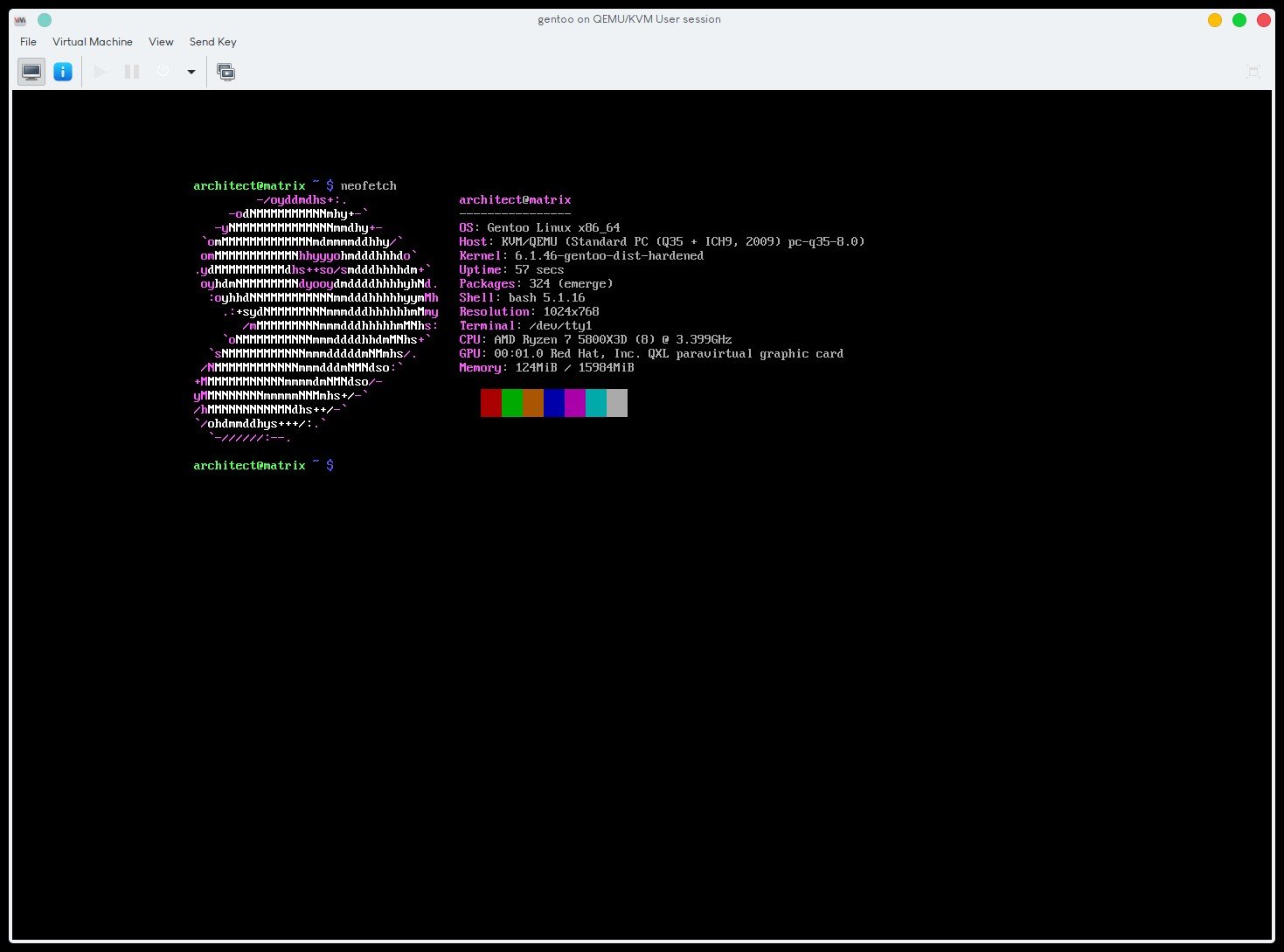Screen dimensions: 1284x952
Task: Minimize window with the yellow button
Action: click(x=1214, y=19)
